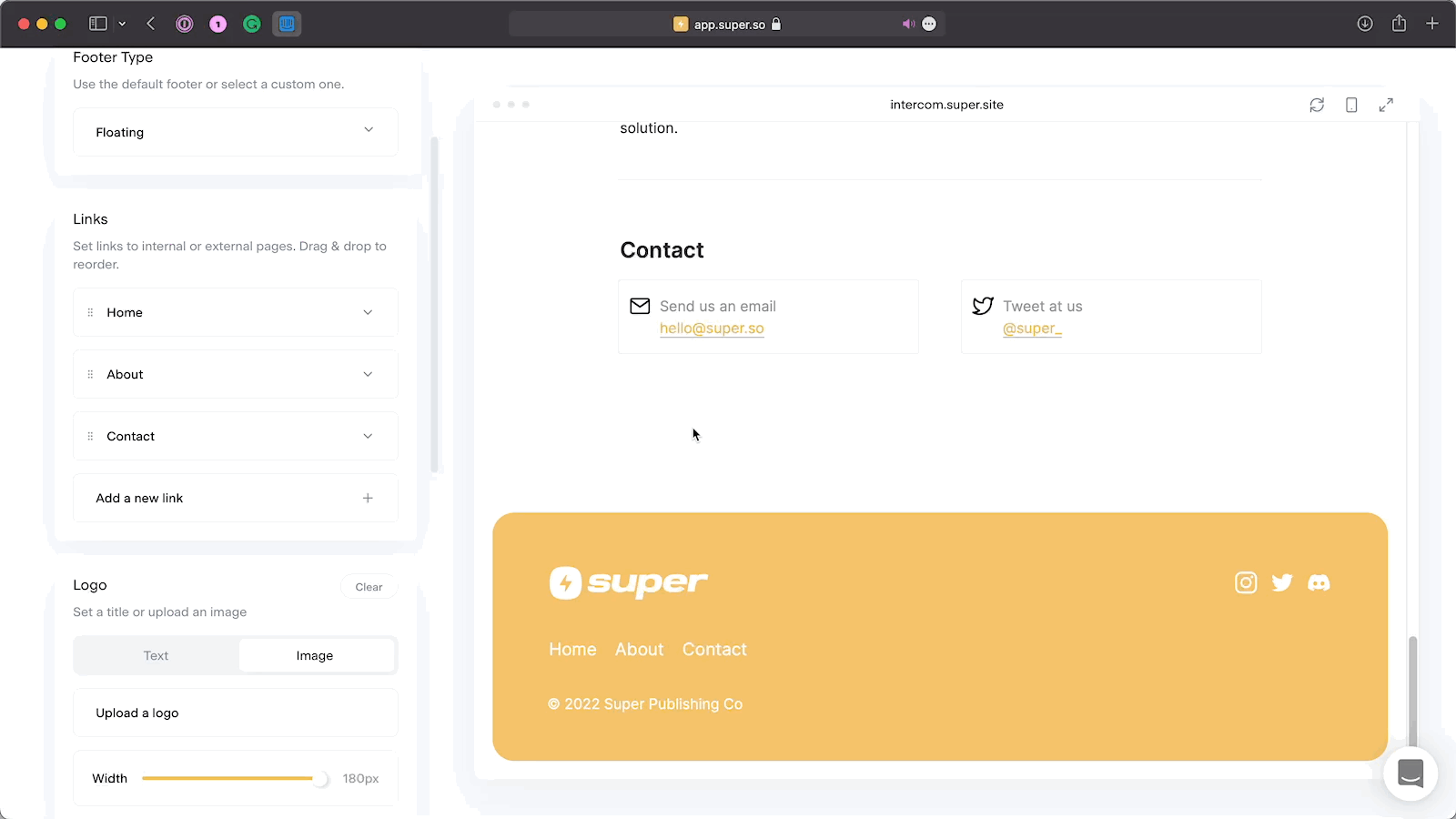Screen dimensions: 1456x819
Task: Open the hello@super.so email link
Action: [712, 329]
